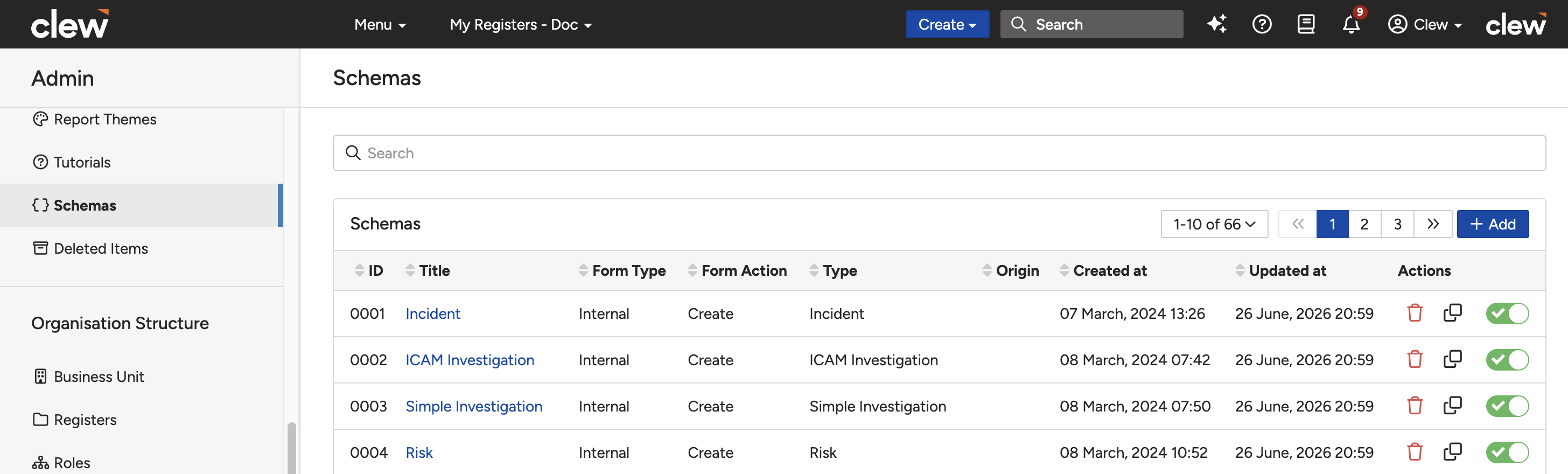Toggle the Simple Investigation enabled switch
The image size is (1568, 474).
point(1507,406)
